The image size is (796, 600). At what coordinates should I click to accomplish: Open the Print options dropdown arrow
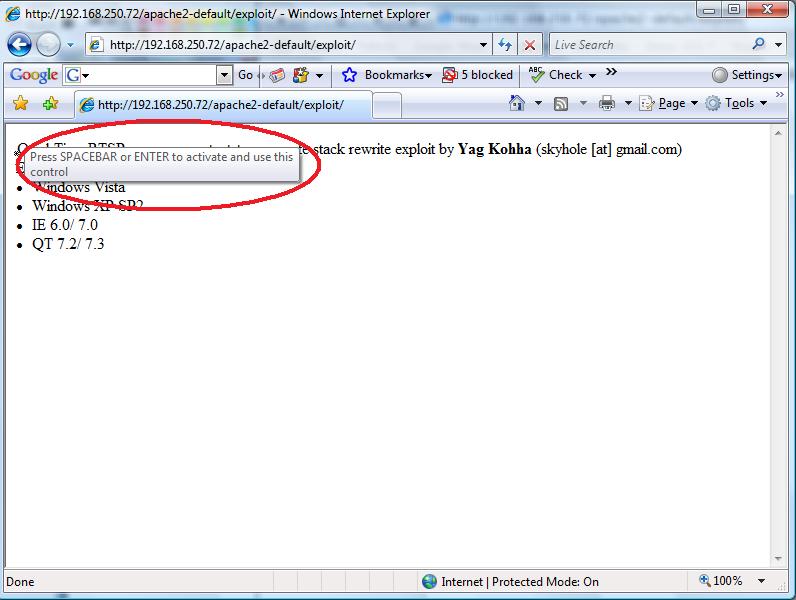[628, 104]
